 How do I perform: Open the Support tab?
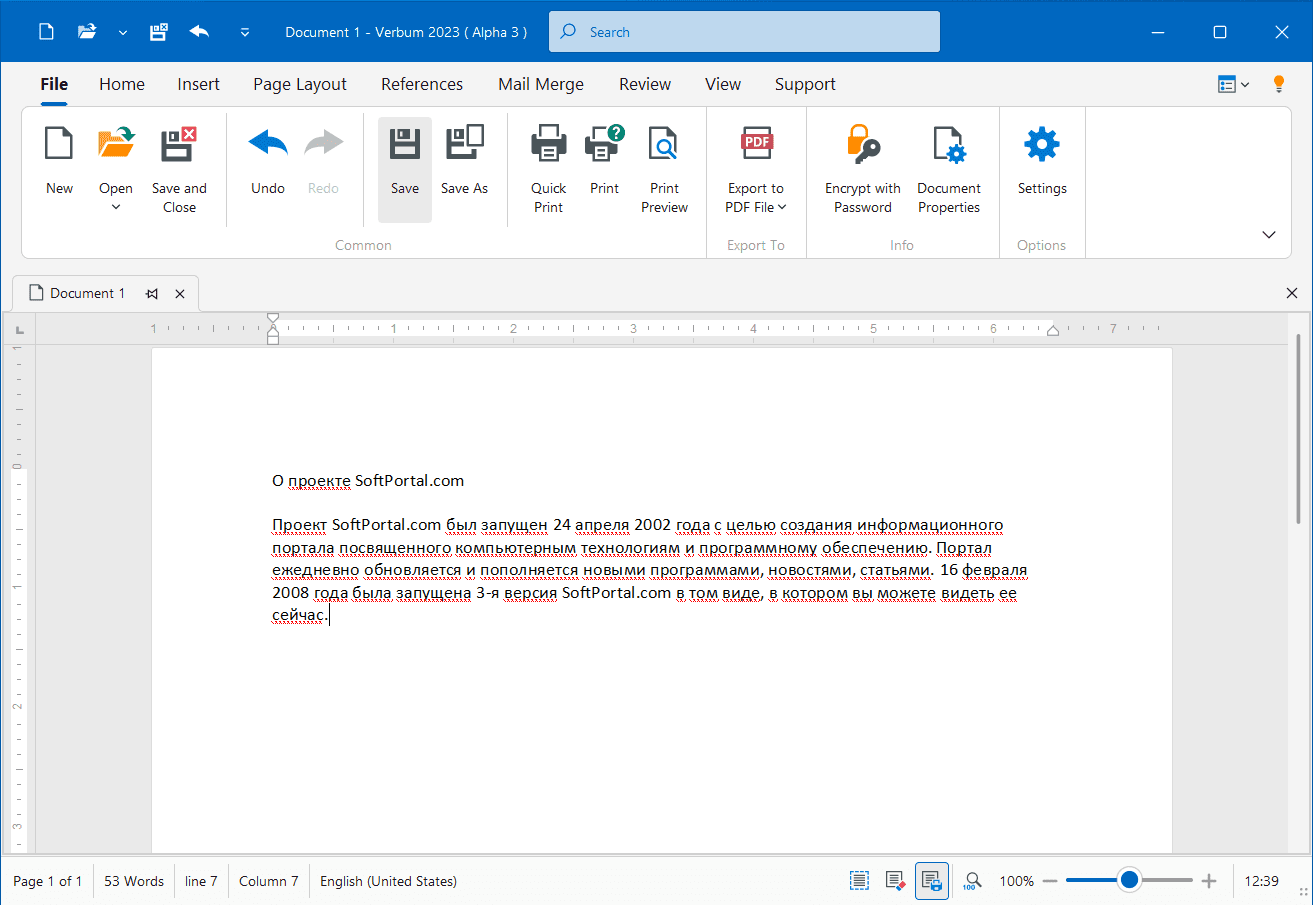coord(805,84)
